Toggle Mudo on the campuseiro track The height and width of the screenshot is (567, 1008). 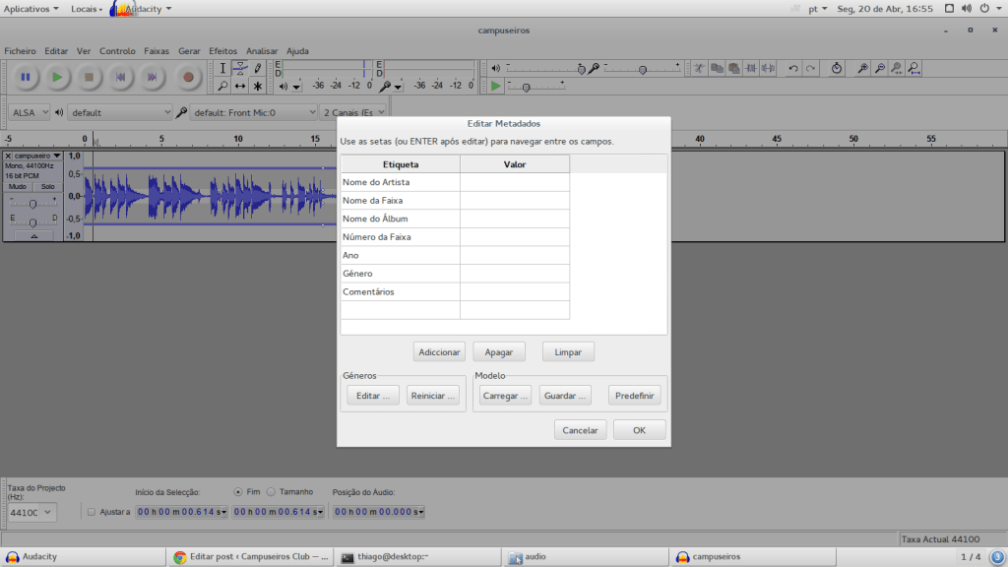pos(18,187)
